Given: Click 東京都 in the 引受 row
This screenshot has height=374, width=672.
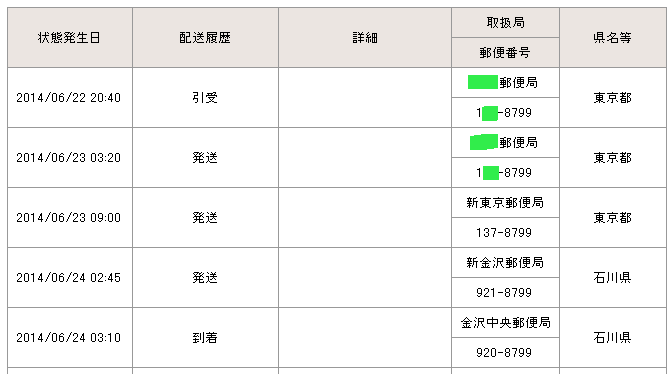Looking at the screenshot, I should 613,98.
